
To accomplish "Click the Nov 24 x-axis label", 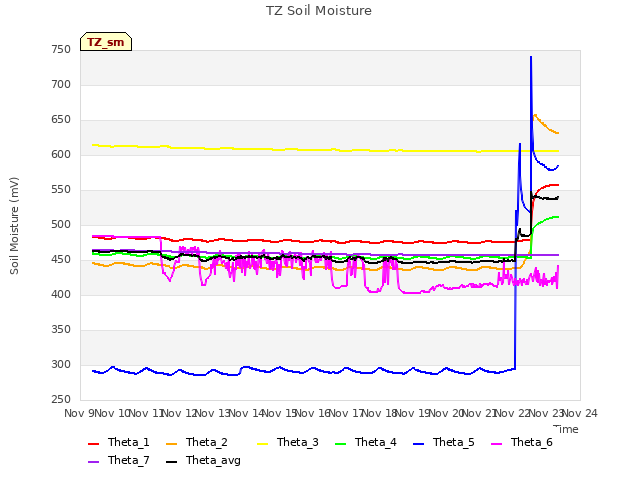I will (580, 413).
